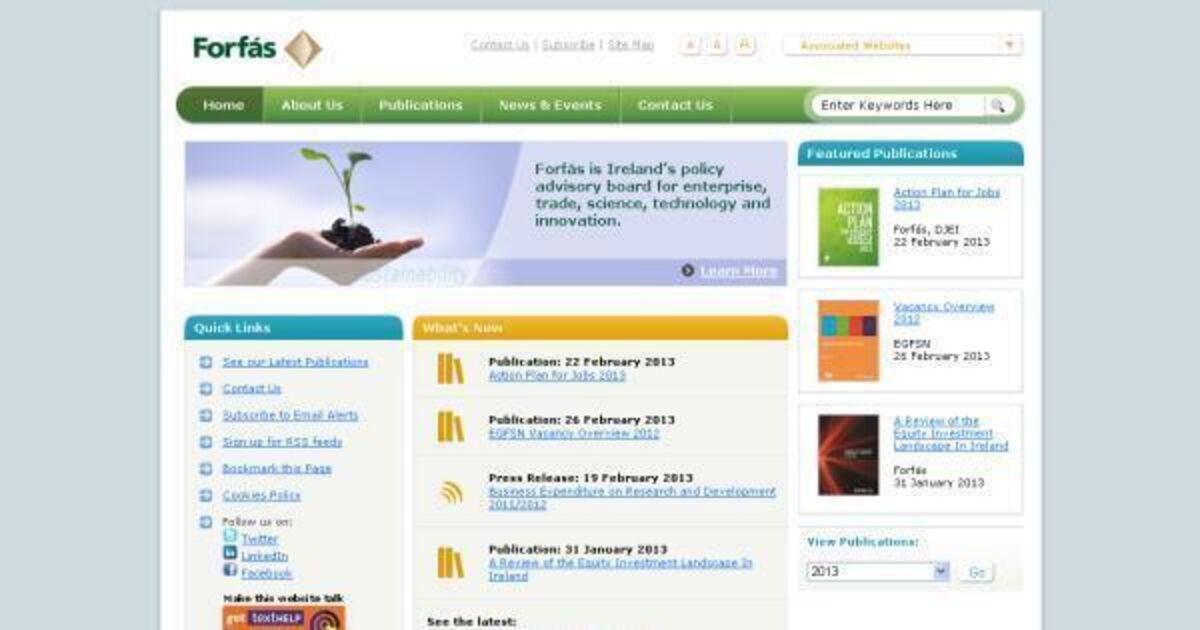
Task: Click the Learn More arrow icon
Action: tap(688, 271)
